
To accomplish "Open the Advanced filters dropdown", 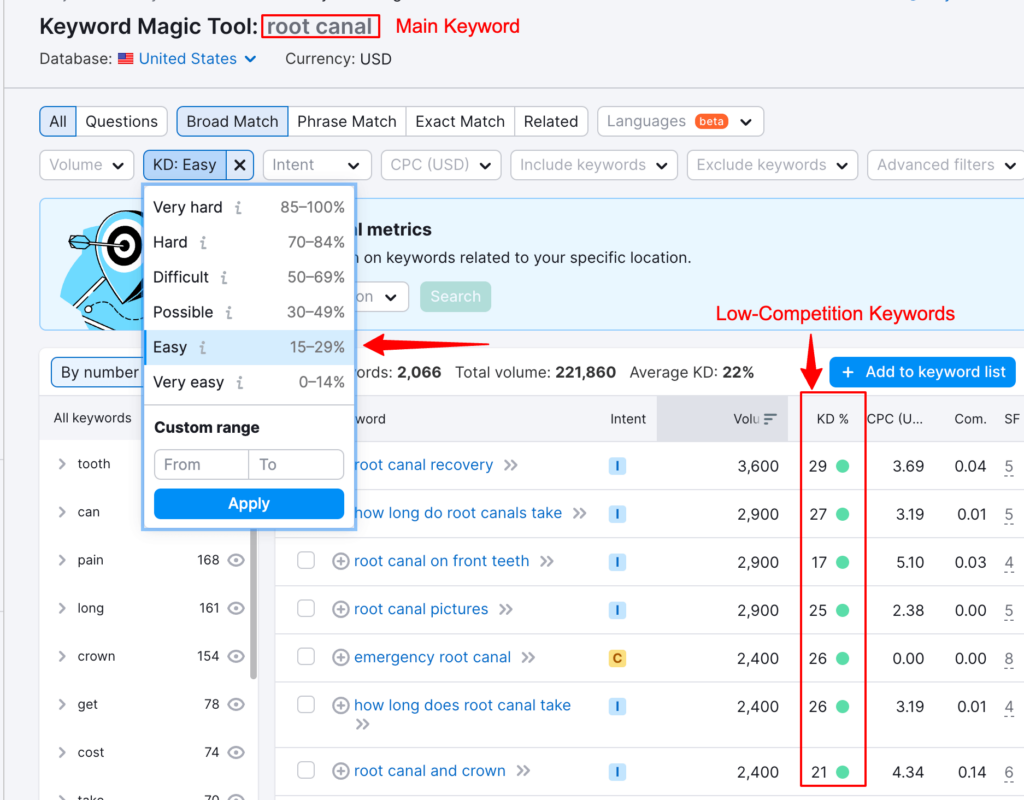I will [x=946, y=165].
